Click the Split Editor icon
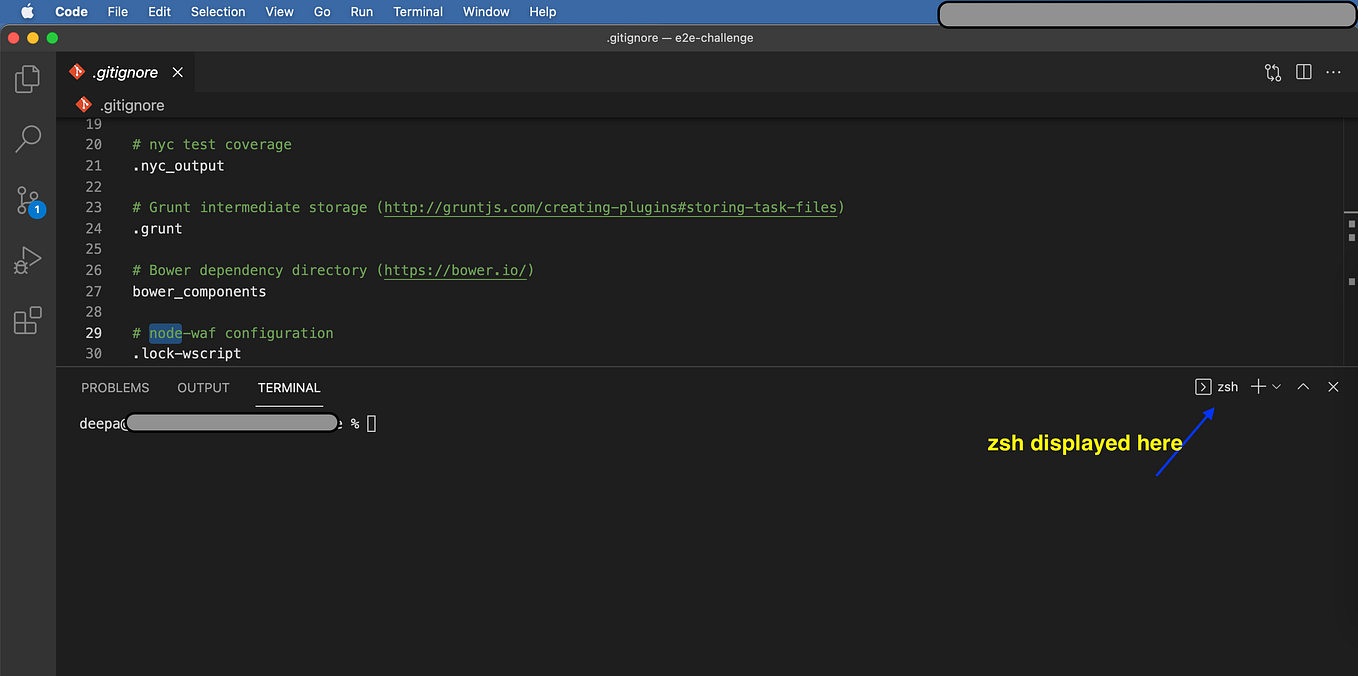This screenshot has width=1358, height=676. [x=1302, y=72]
